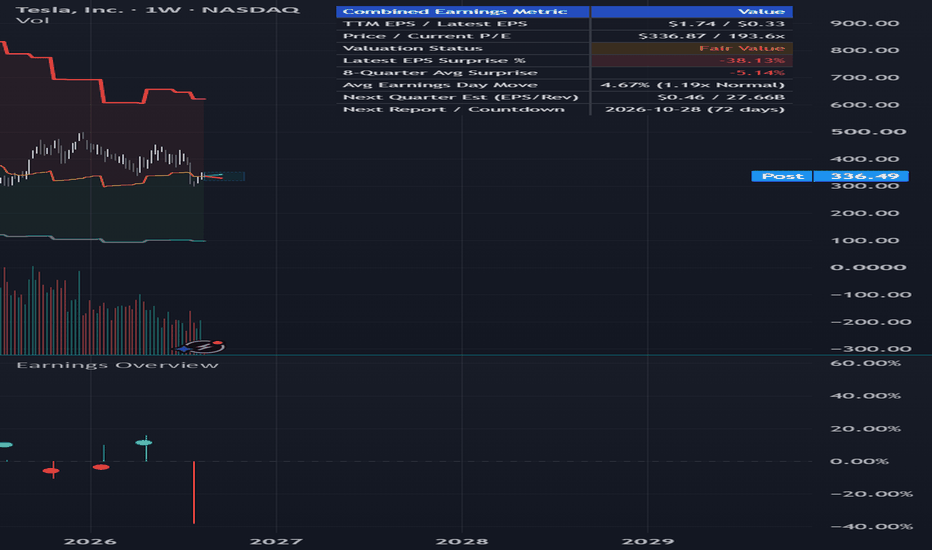The image size is (932, 550).
Task: Click the 2028 label on the time axis
Action: (x=462, y=541)
